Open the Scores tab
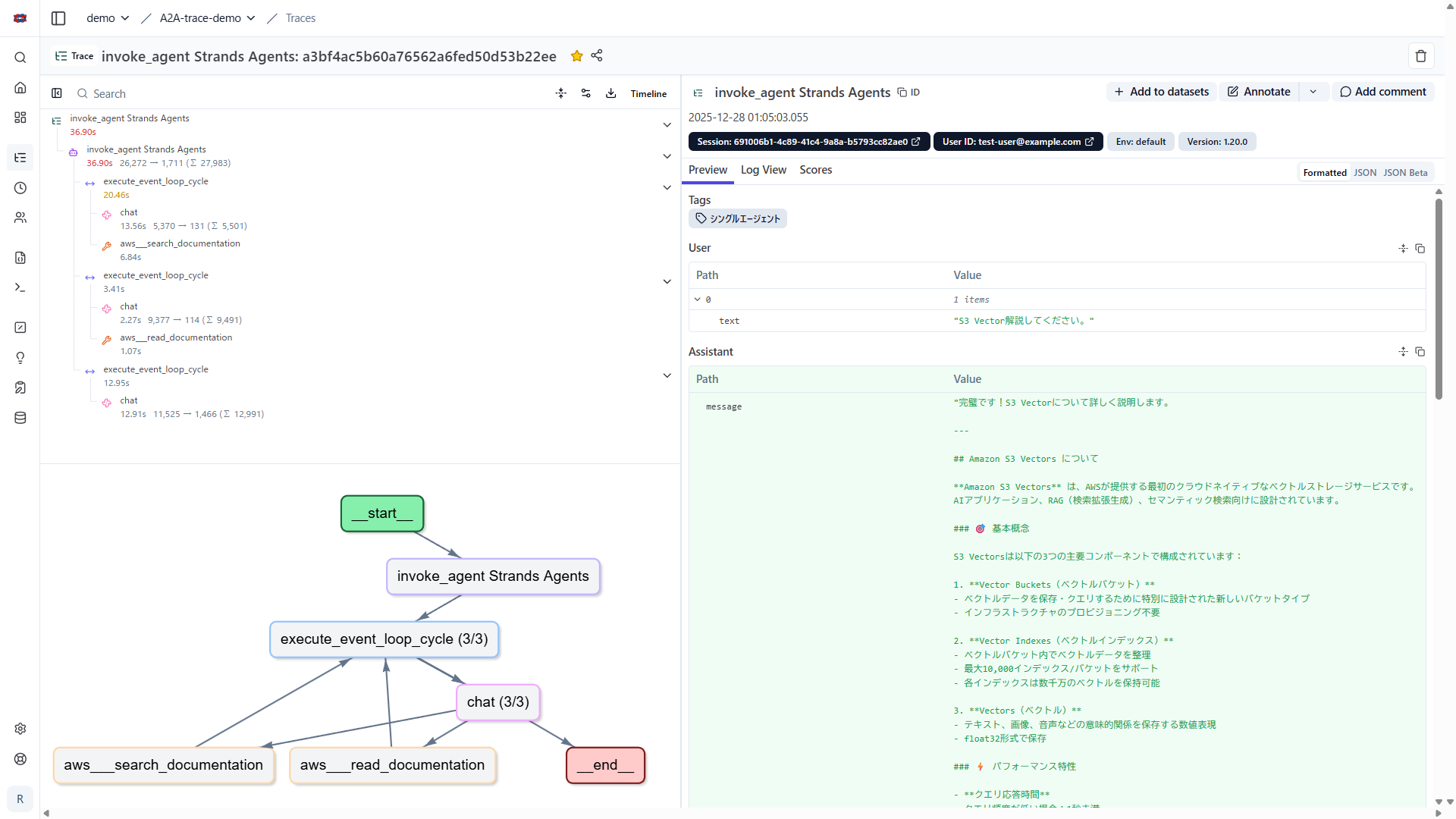The width and height of the screenshot is (1456, 819). [815, 170]
